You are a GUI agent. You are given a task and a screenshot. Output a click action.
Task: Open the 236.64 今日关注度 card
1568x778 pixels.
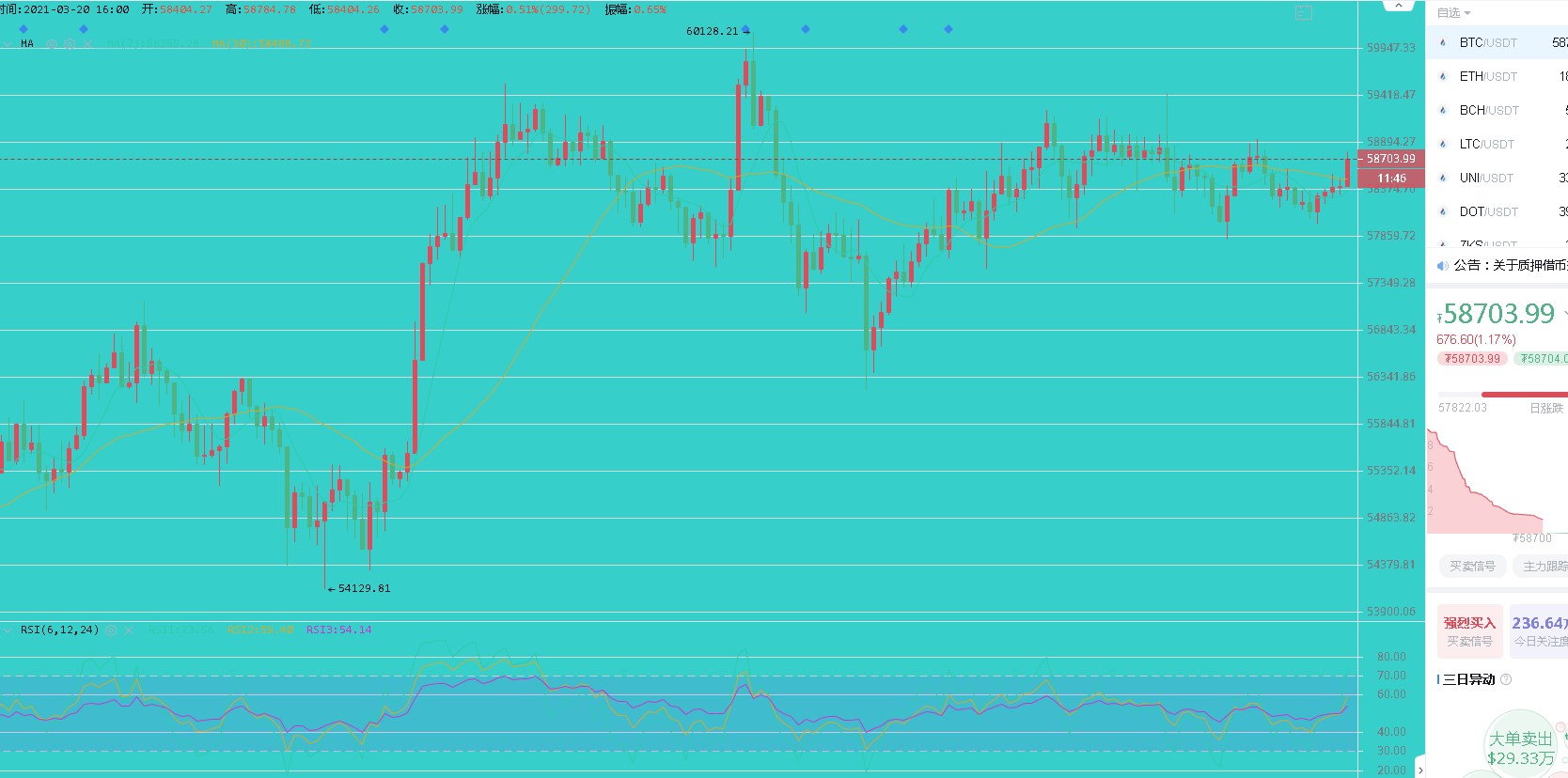(x=1539, y=630)
